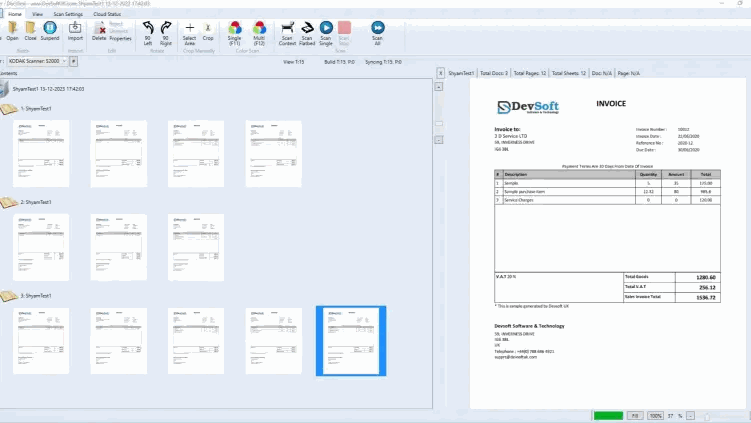Screen dimensions: 751x423
Task: Rotate the page 90 Left
Action: click(148, 33)
